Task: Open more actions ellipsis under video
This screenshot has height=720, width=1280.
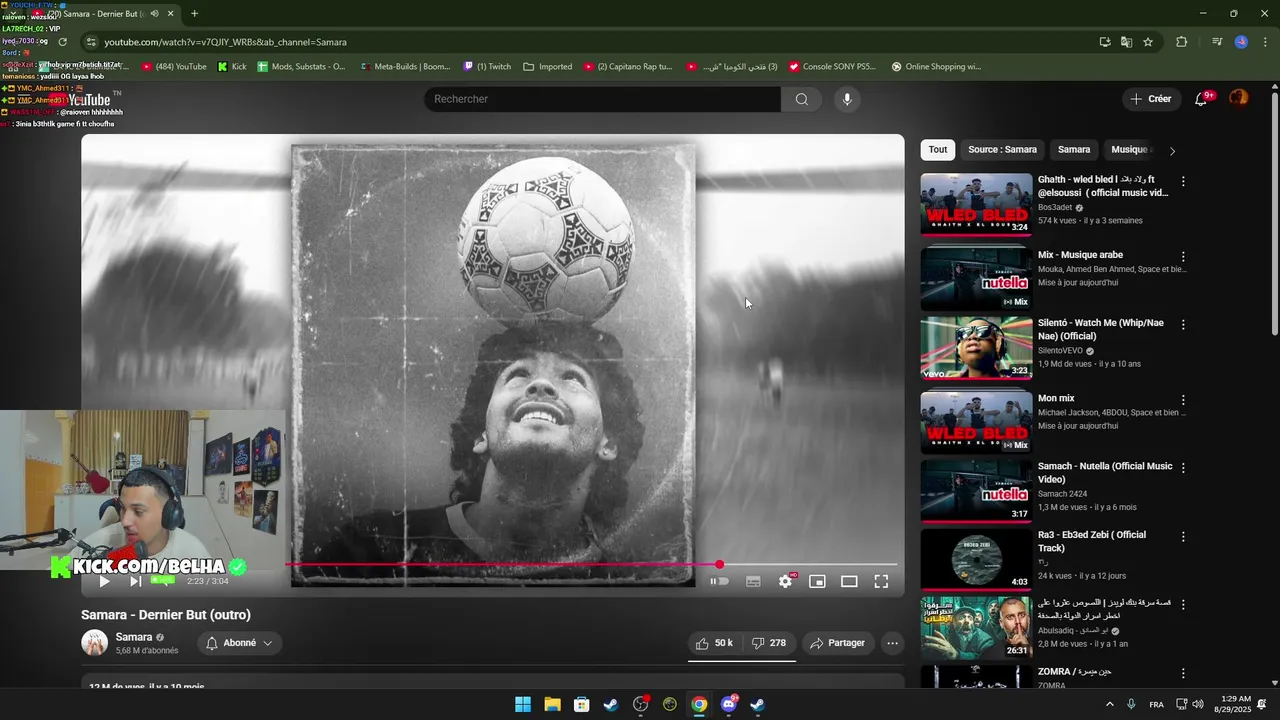Action: 892,643
